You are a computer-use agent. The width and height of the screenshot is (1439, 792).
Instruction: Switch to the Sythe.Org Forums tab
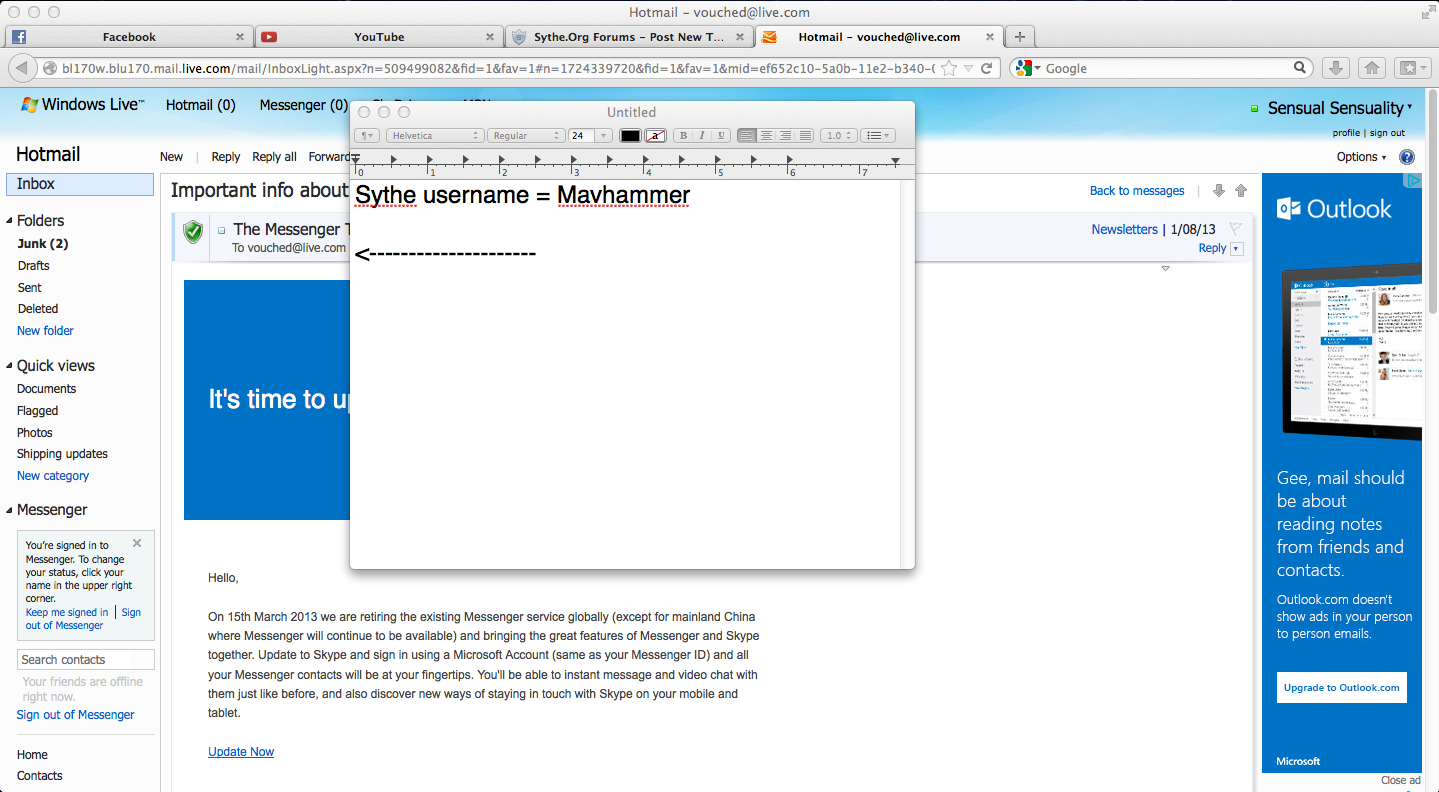point(629,37)
